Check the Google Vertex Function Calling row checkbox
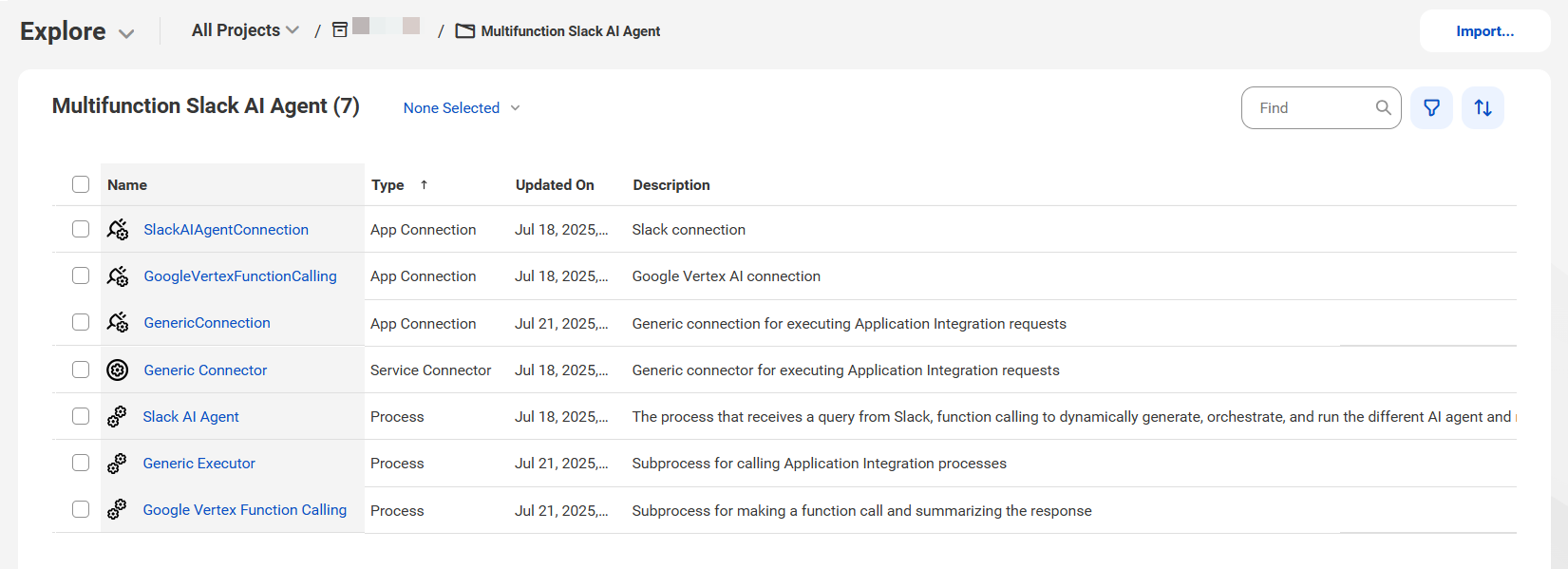 tap(81, 509)
